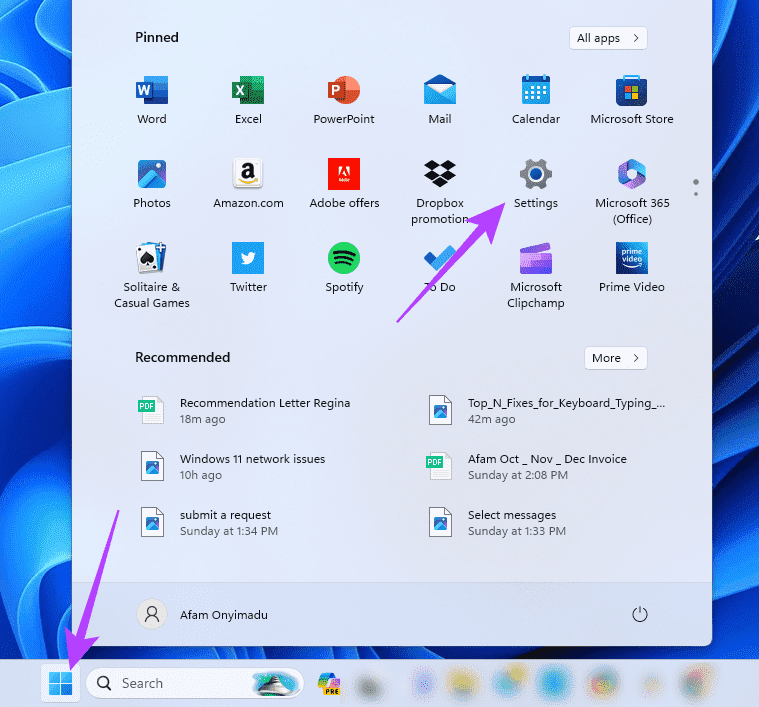Screen dimensions: 759x707
Task: Go to the next pinned page dots
Action: [696, 188]
